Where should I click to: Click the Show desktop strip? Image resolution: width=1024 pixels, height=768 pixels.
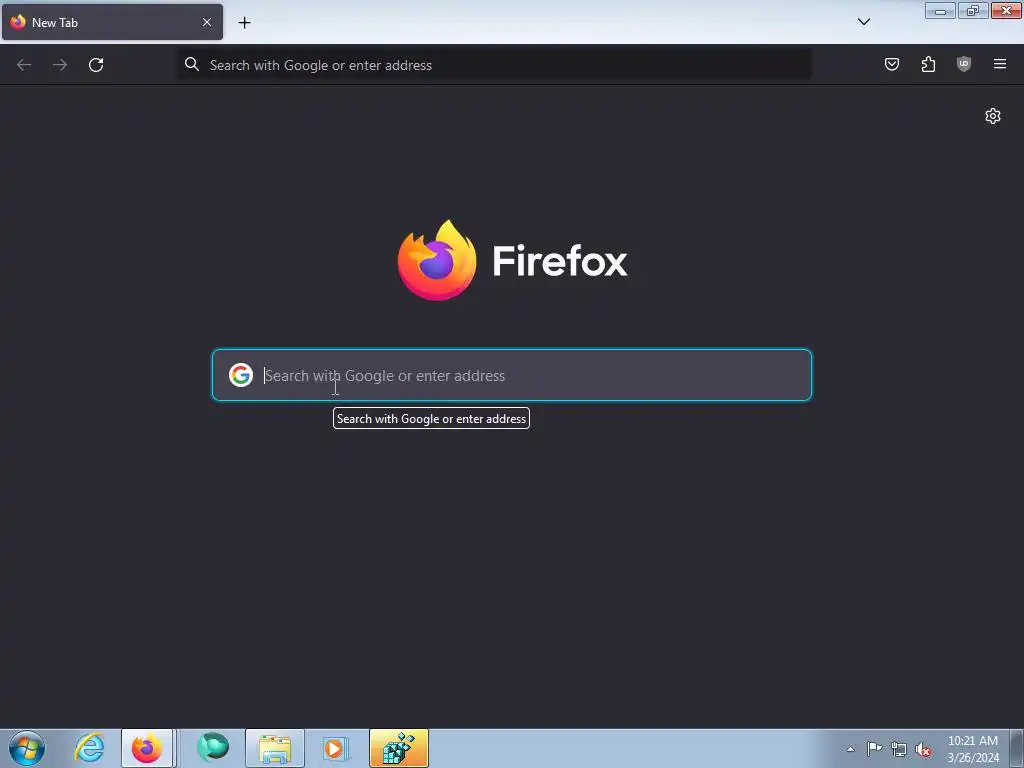pyautogui.click(x=1017, y=748)
